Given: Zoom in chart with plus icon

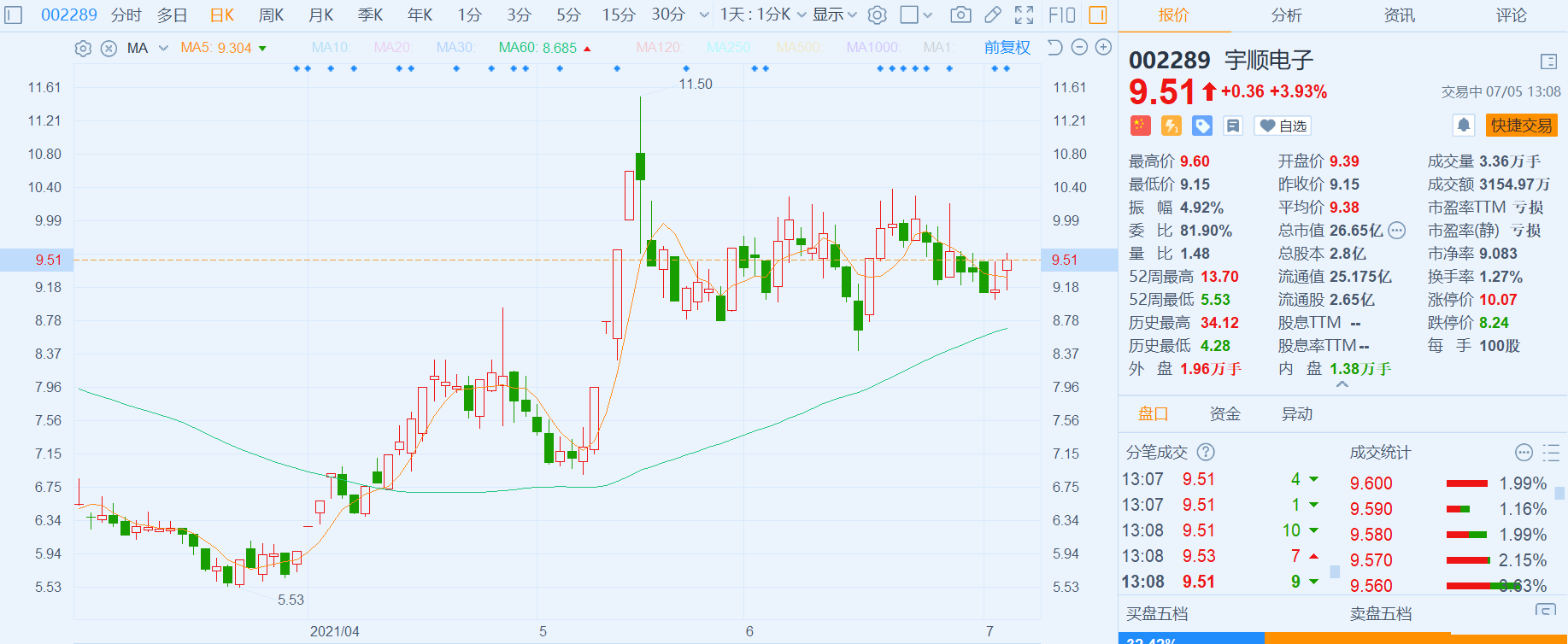Looking at the screenshot, I should [x=1103, y=48].
